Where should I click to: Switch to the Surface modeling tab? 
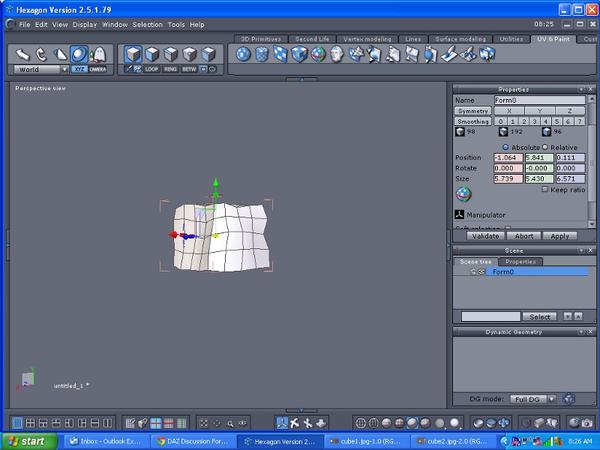460,39
